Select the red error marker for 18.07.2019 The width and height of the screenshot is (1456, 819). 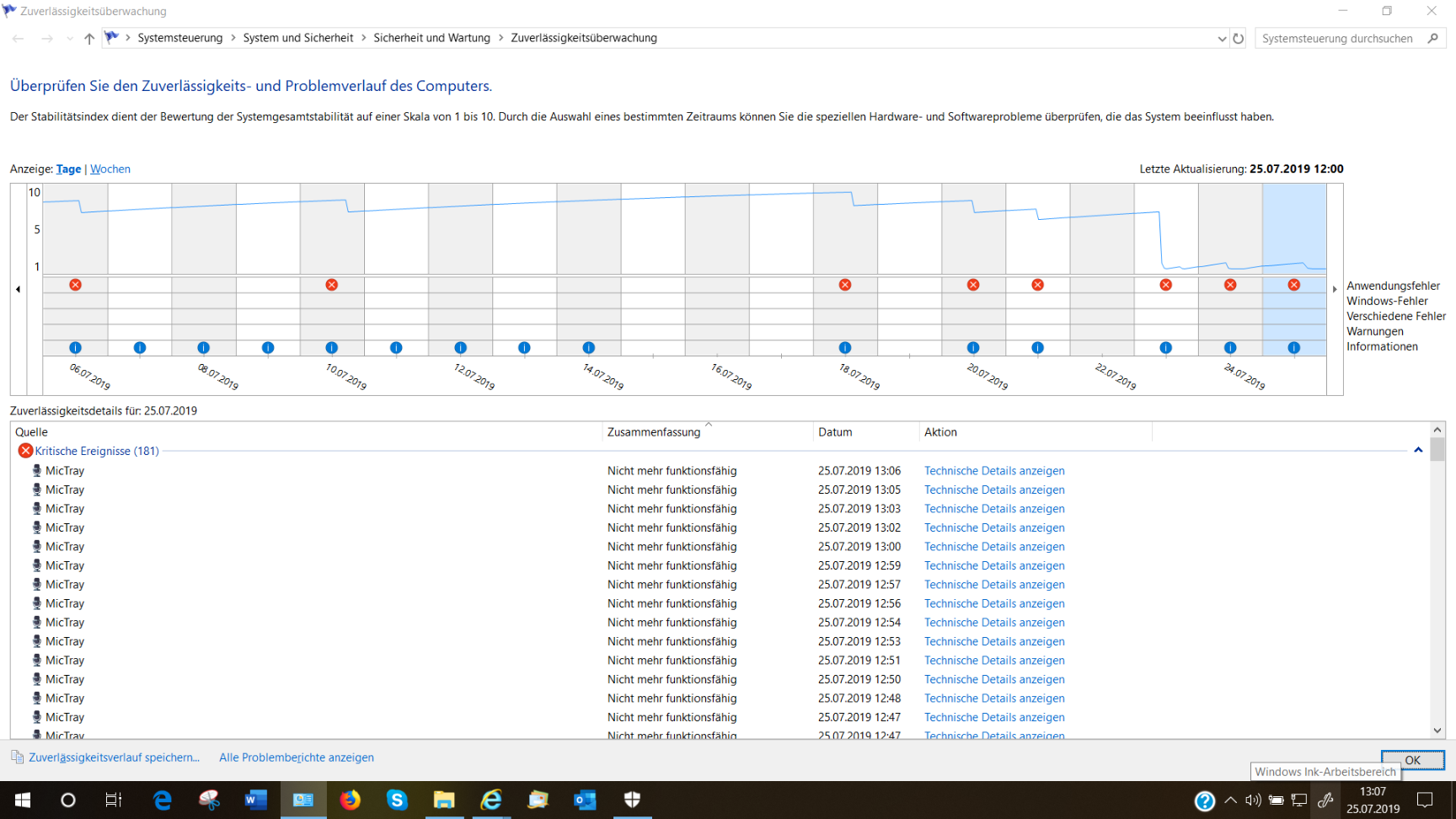coord(845,285)
